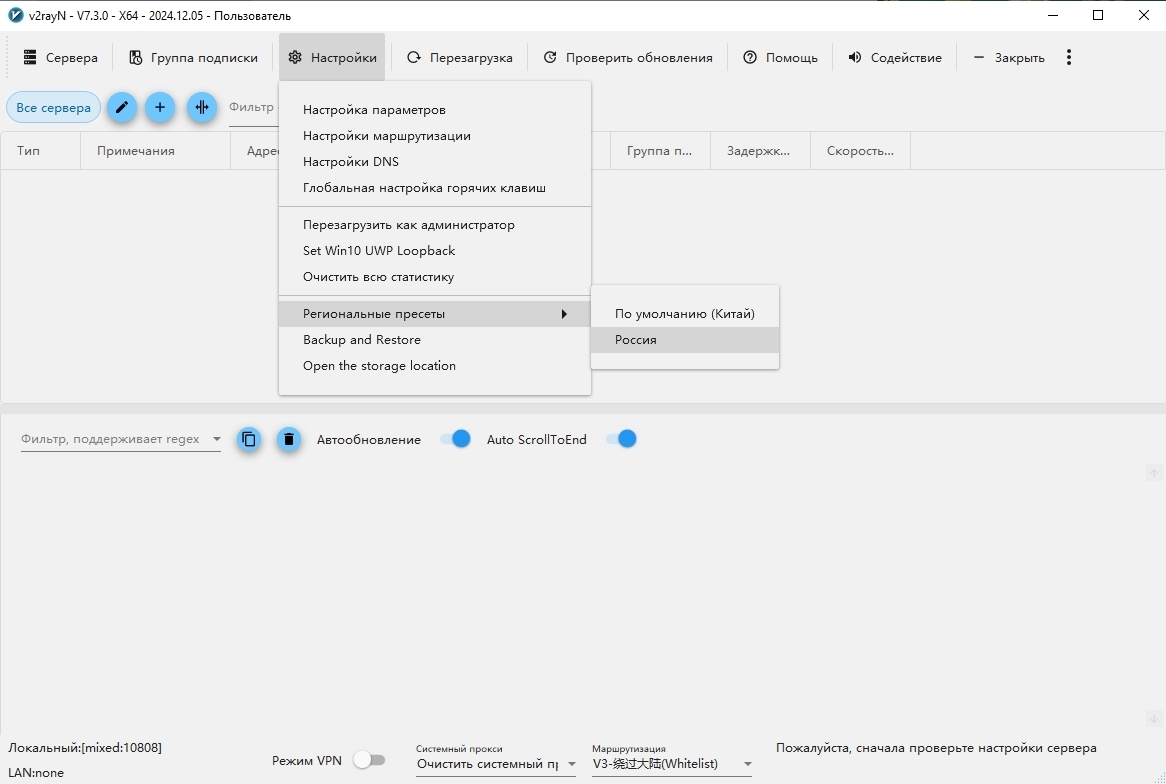1166x784 pixels.
Task: Select the Все сервера group chip
Action: 54,107
